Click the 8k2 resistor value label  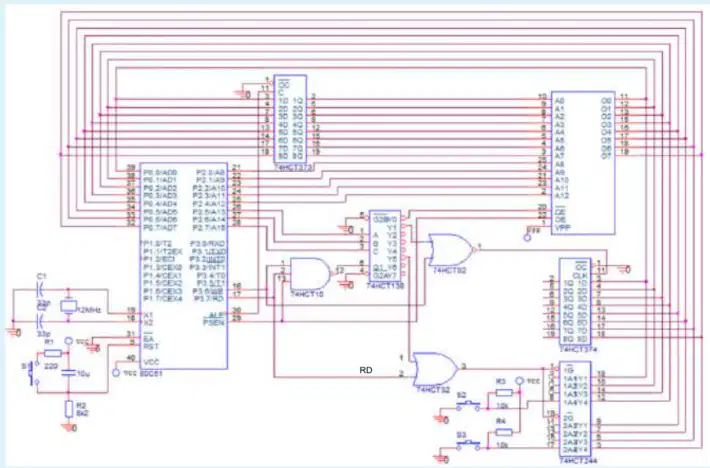tap(82, 413)
